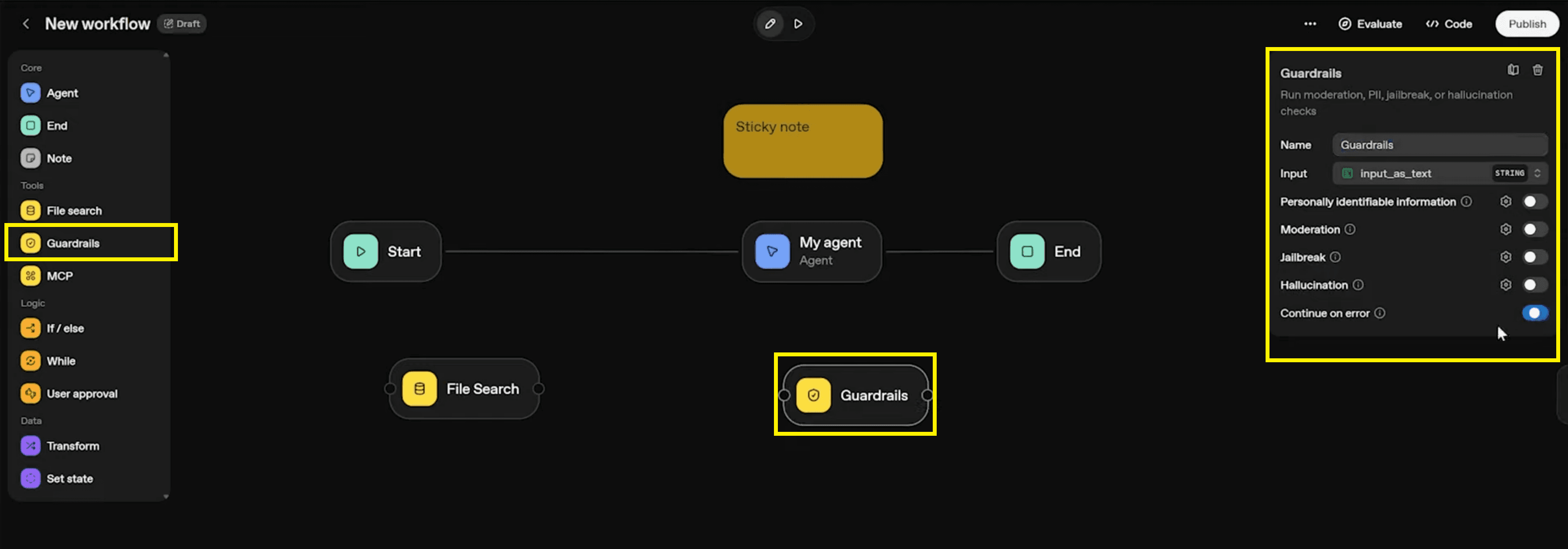
Task: Open the Evaluate view
Action: point(1370,24)
